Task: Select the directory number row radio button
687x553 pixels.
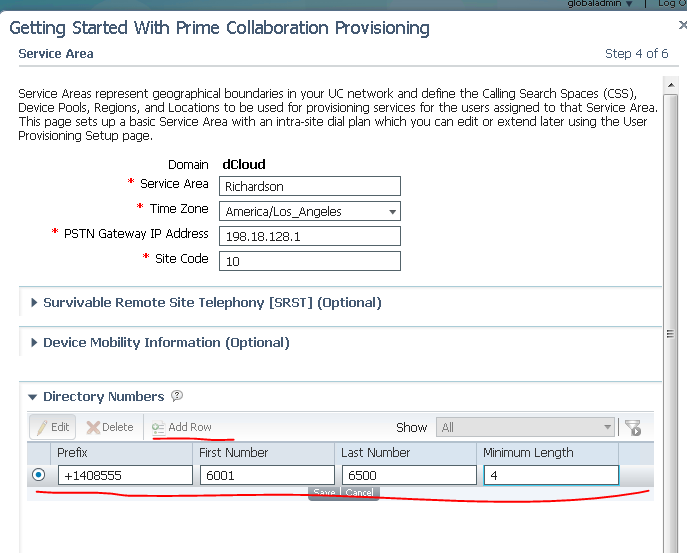Action: click(x=39, y=475)
